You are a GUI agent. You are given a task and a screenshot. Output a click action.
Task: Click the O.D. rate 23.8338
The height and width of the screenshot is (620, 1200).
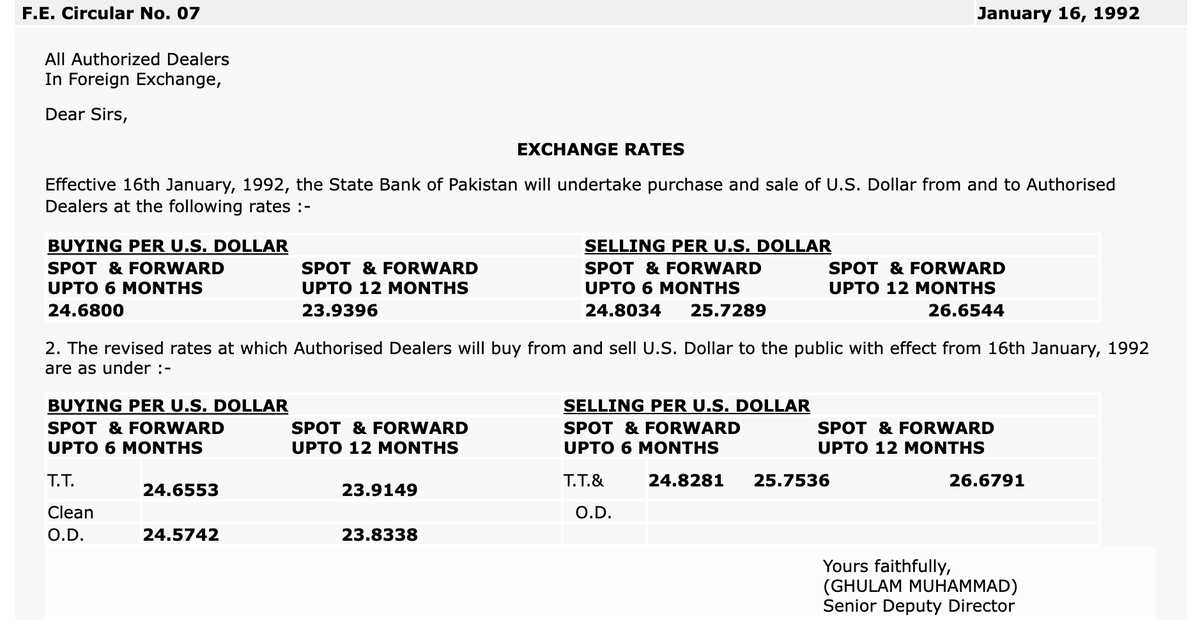point(380,535)
